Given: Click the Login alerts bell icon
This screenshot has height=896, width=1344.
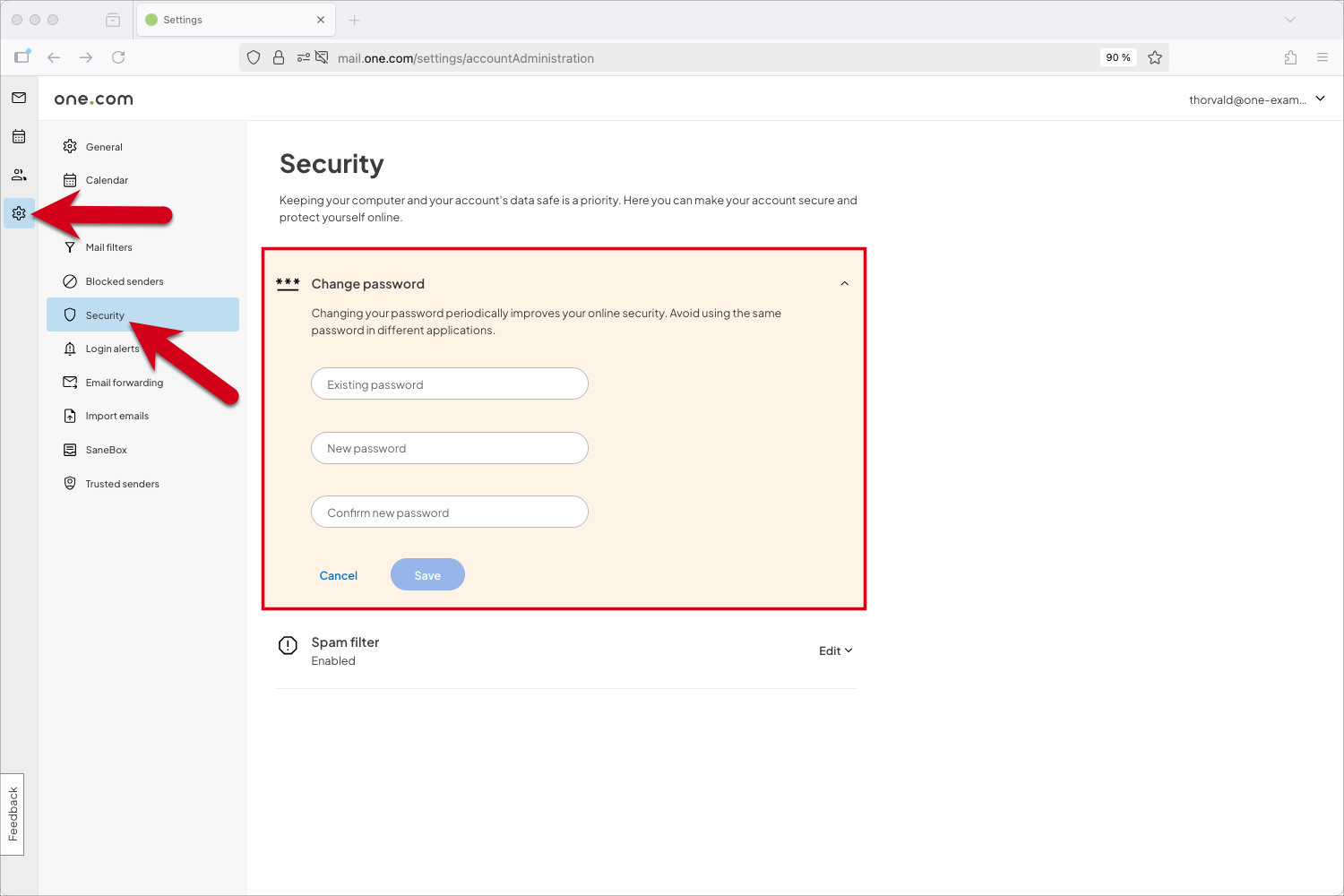Looking at the screenshot, I should click(x=70, y=349).
